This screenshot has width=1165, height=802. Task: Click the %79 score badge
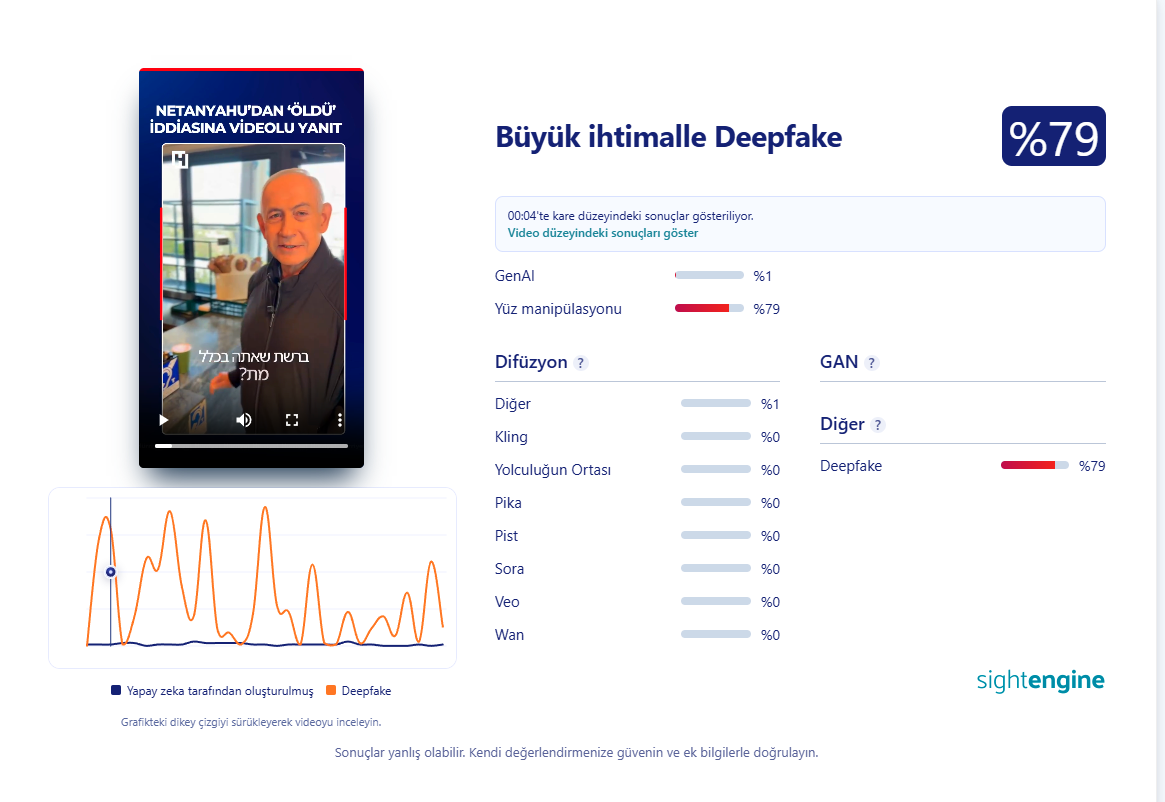[1054, 136]
